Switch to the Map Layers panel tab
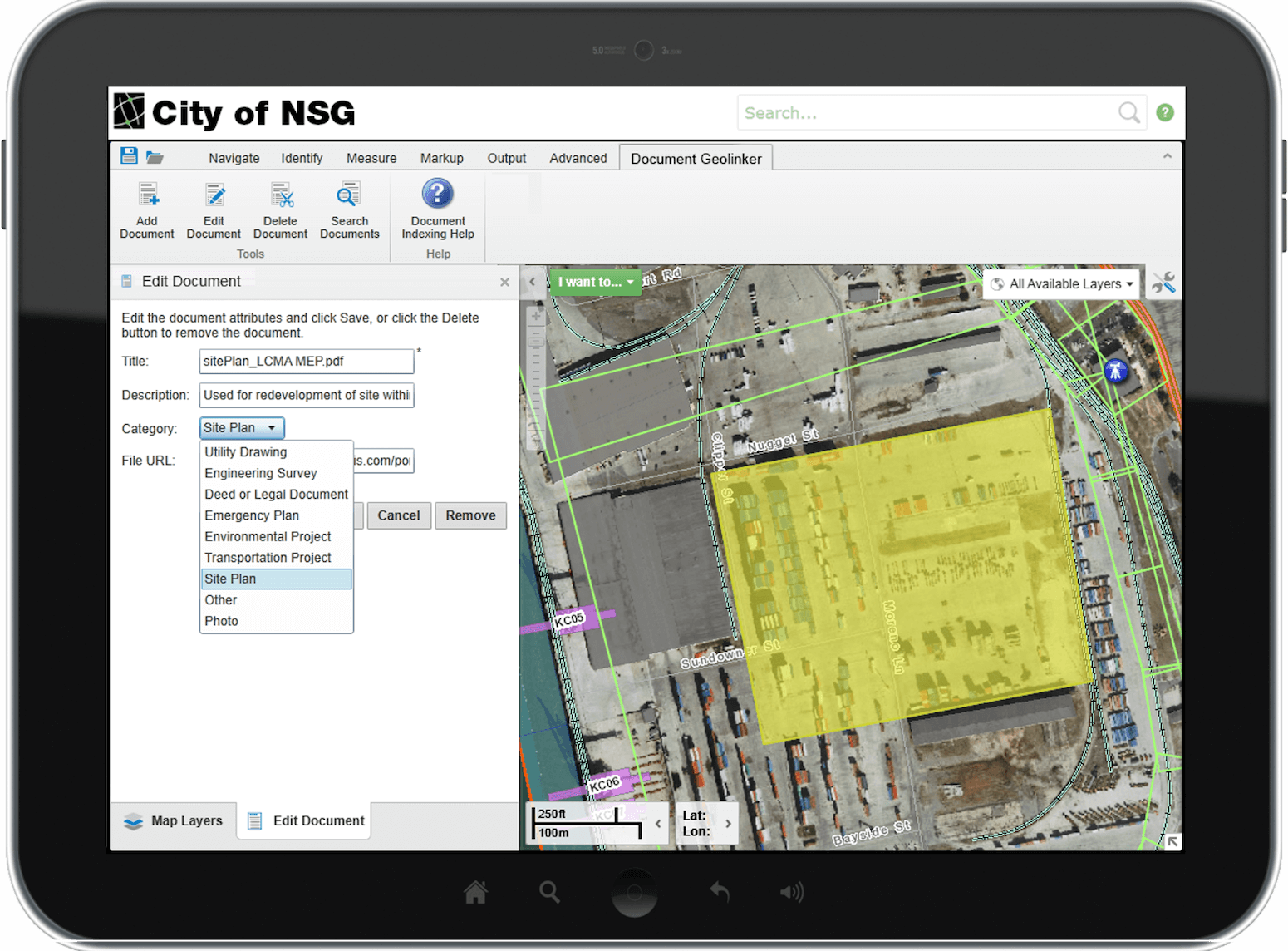 (x=175, y=820)
